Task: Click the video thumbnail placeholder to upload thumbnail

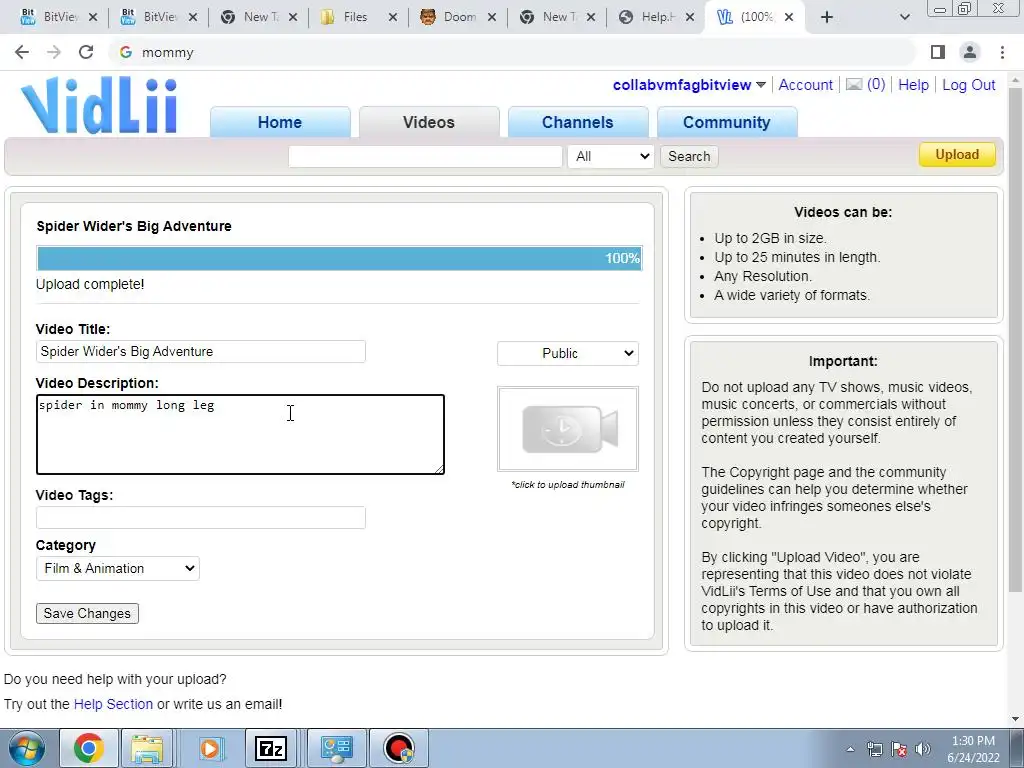Action: click(568, 429)
